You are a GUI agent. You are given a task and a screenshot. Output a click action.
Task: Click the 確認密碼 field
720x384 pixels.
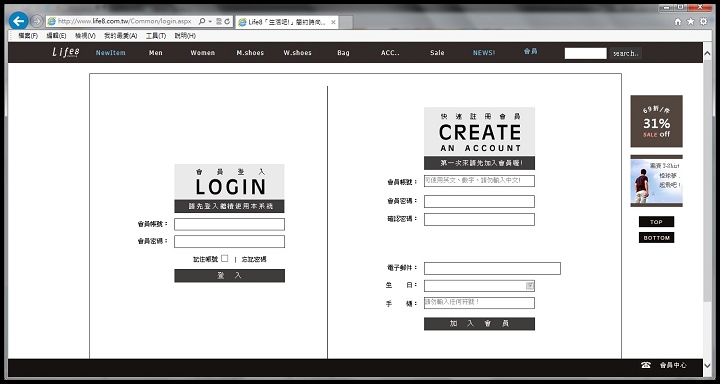coord(479,219)
